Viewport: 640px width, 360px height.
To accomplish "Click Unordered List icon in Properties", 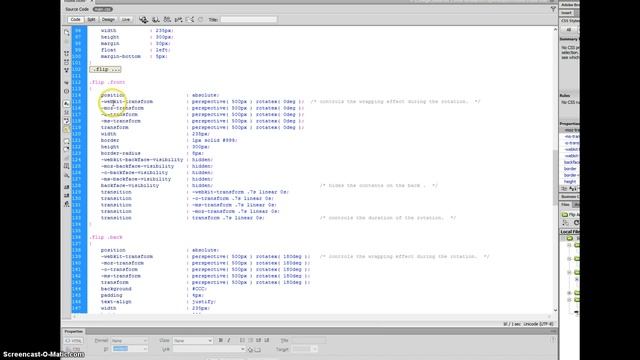I will tap(242, 340).
